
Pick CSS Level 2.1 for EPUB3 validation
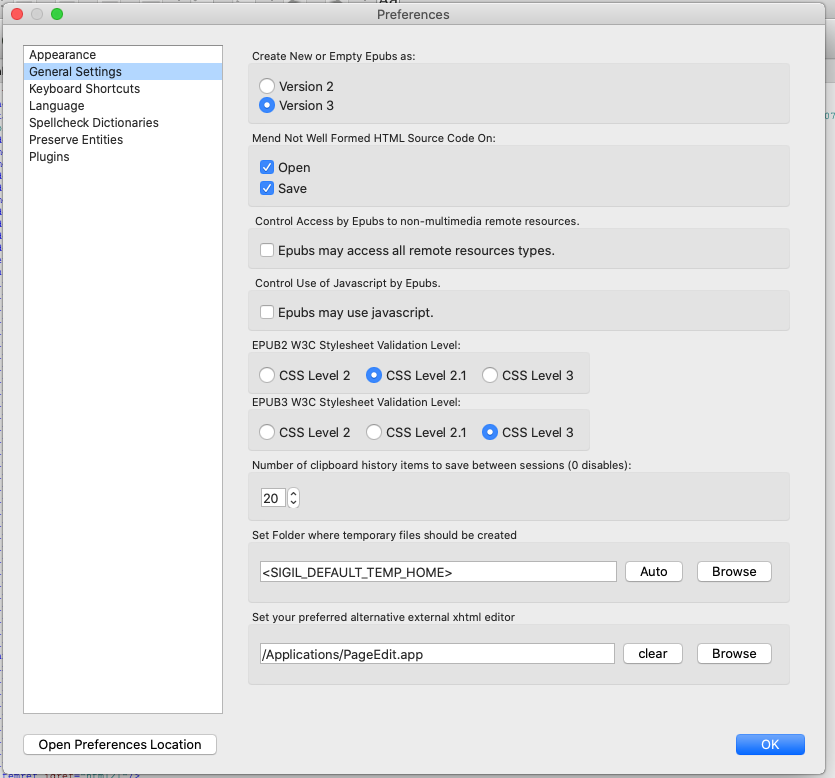[374, 432]
